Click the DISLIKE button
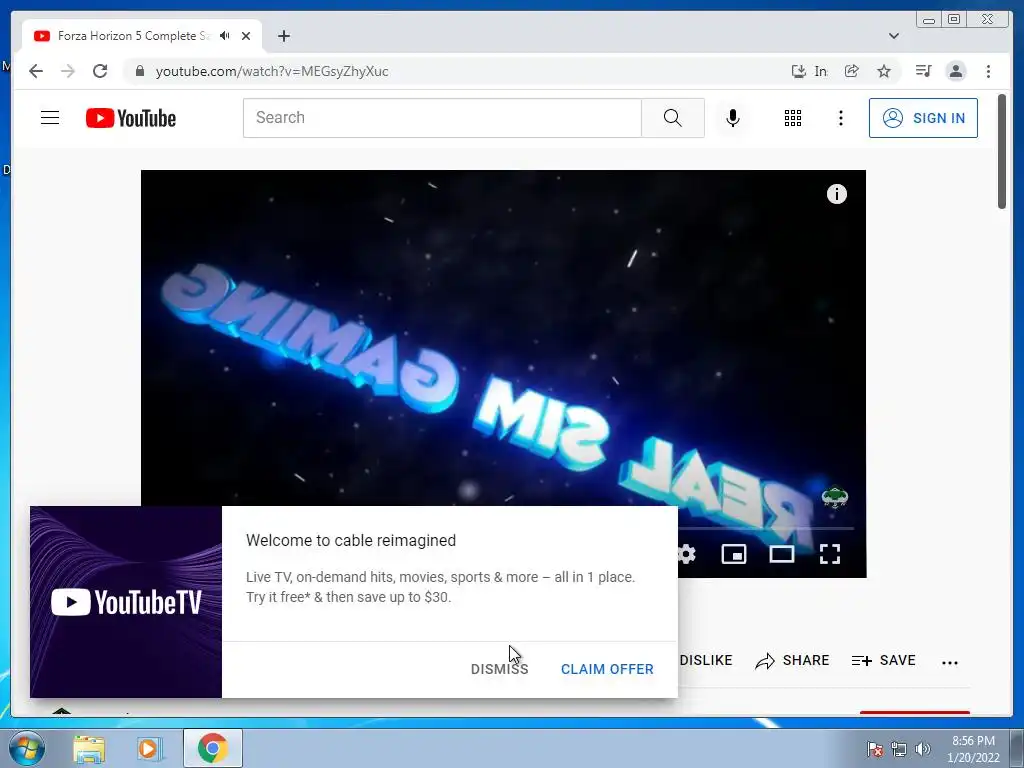This screenshot has width=1024, height=768. click(705, 660)
